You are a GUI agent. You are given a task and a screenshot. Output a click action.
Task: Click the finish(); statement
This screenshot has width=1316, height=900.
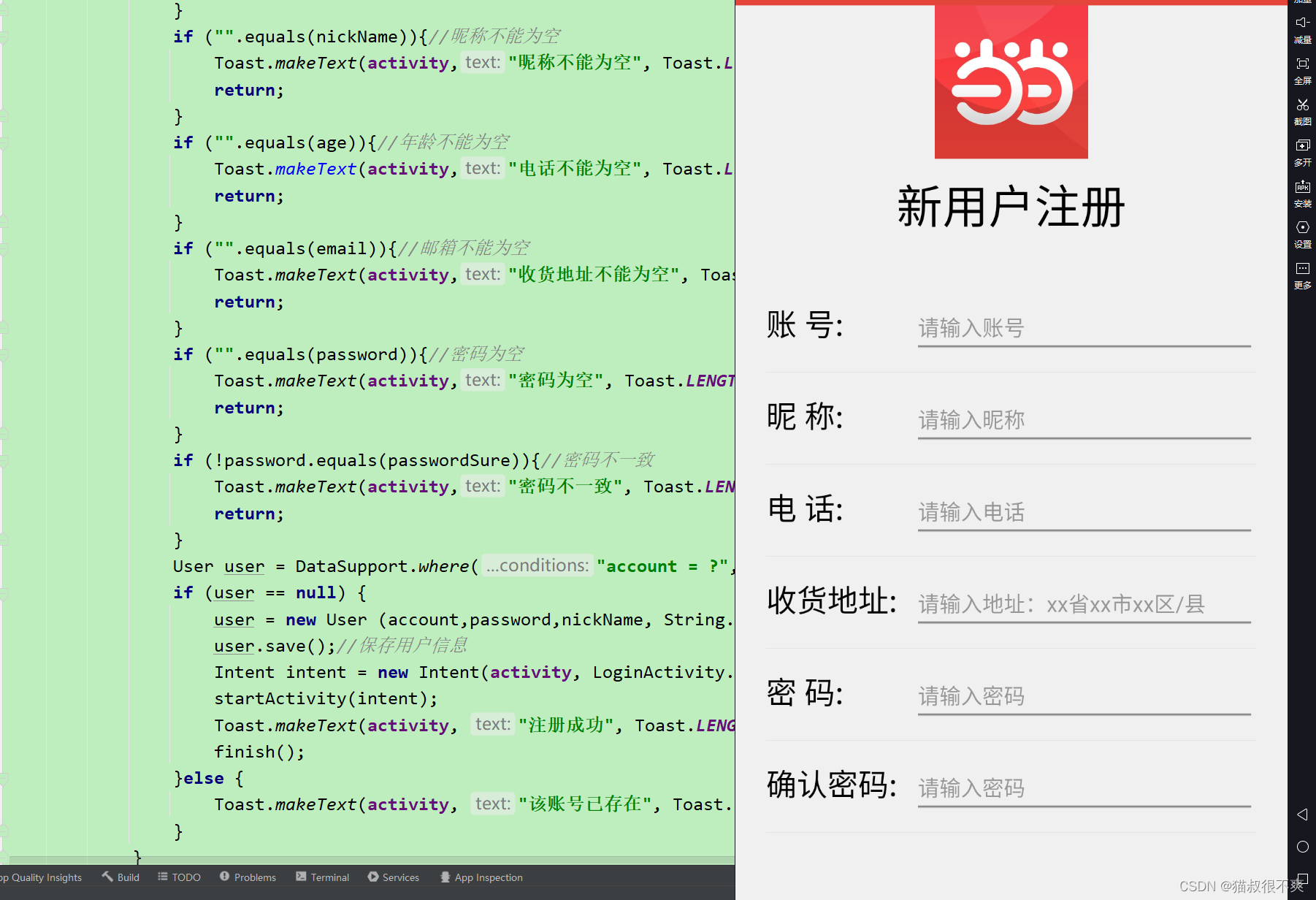pyautogui.click(x=259, y=752)
